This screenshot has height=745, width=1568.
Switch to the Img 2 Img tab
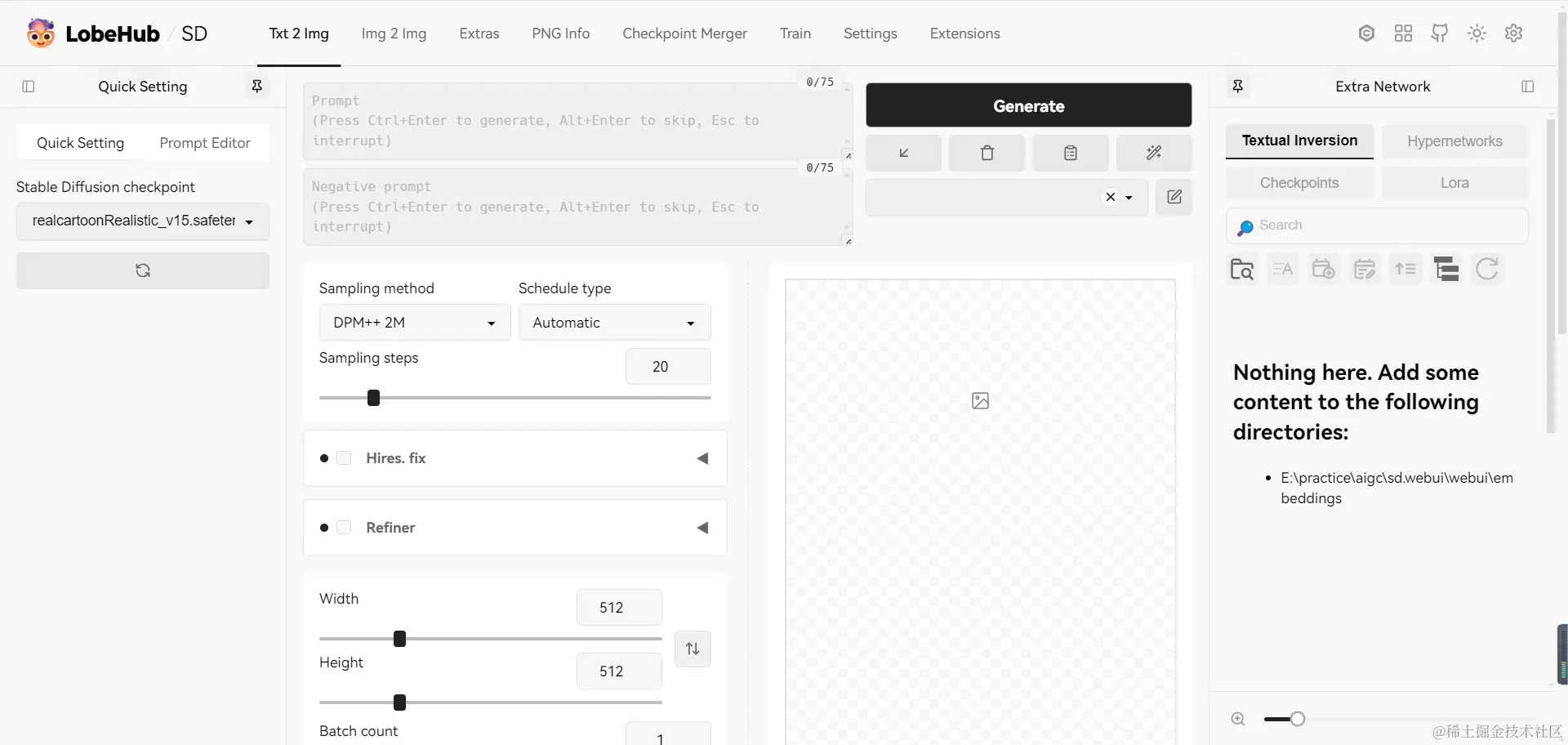(394, 33)
